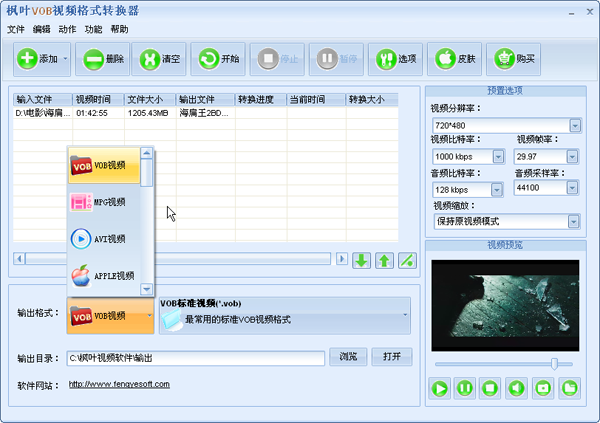Screen dimensions: 600x423
Task: Stop the video preview playback
Action: click(x=491, y=387)
